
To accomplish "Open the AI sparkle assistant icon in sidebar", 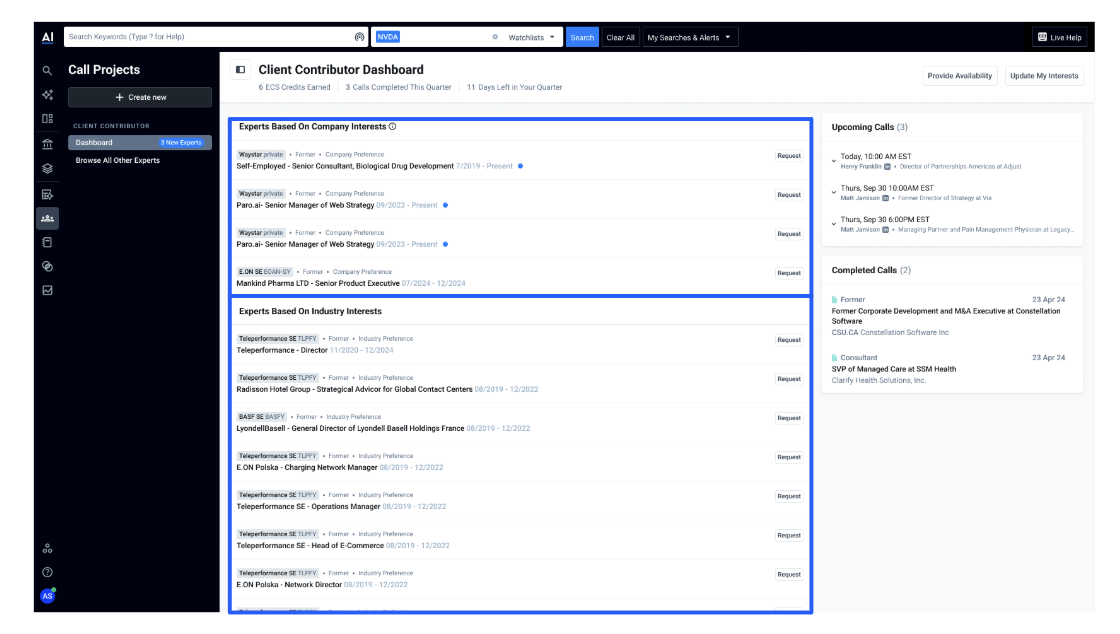I will coord(47,95).
